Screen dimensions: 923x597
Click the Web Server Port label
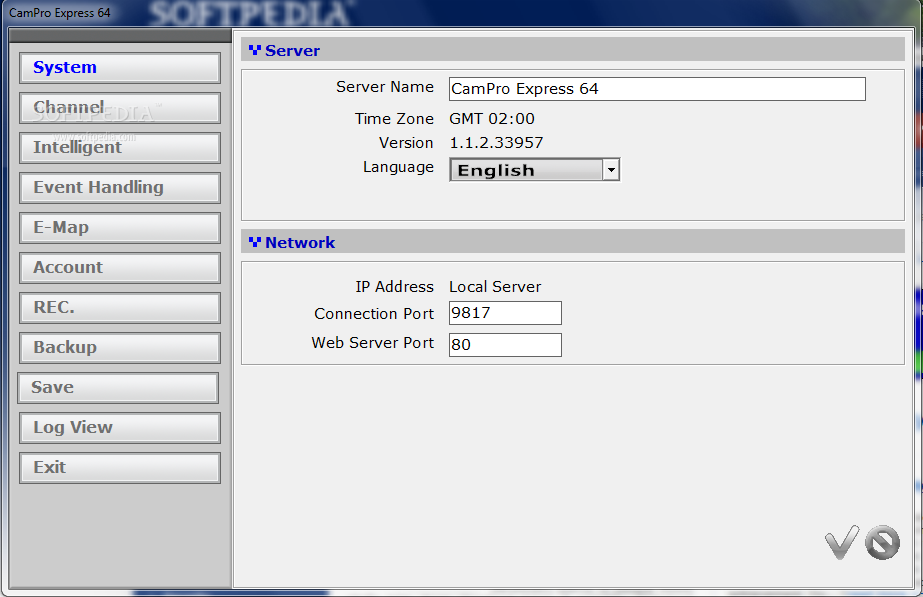point(373,343)
